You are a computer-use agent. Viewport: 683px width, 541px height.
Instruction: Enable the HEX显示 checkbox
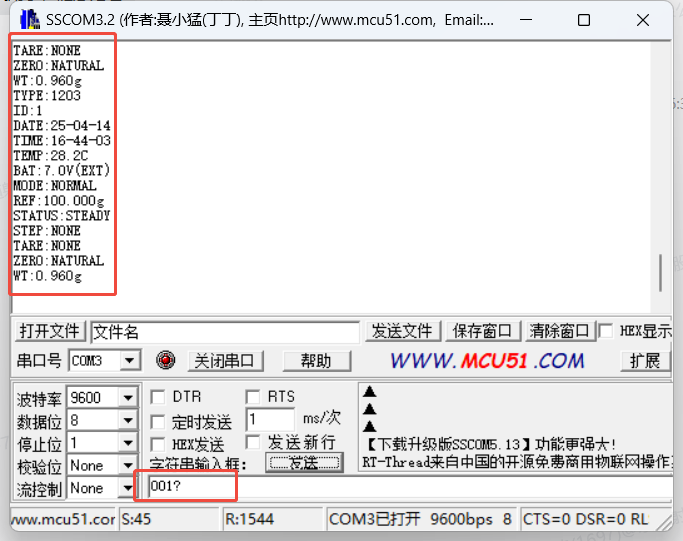605,331
